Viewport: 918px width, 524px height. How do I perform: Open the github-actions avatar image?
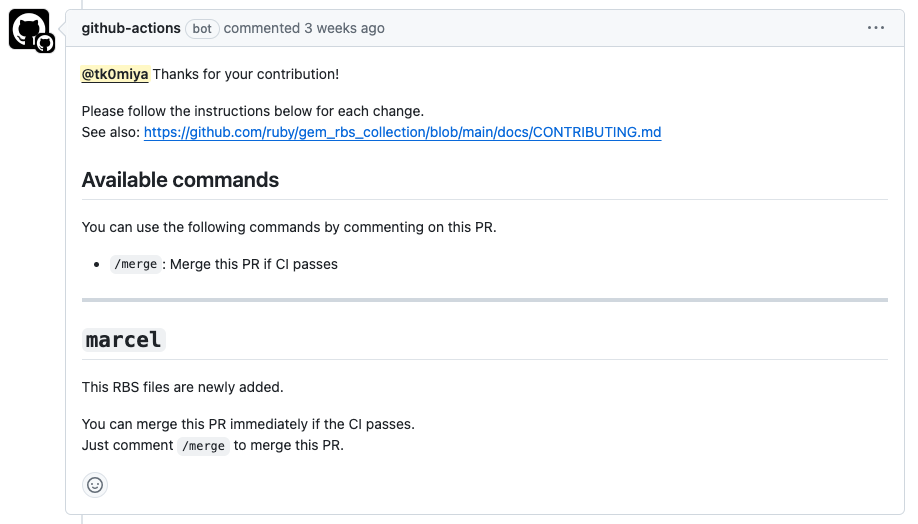pos(29,29)
